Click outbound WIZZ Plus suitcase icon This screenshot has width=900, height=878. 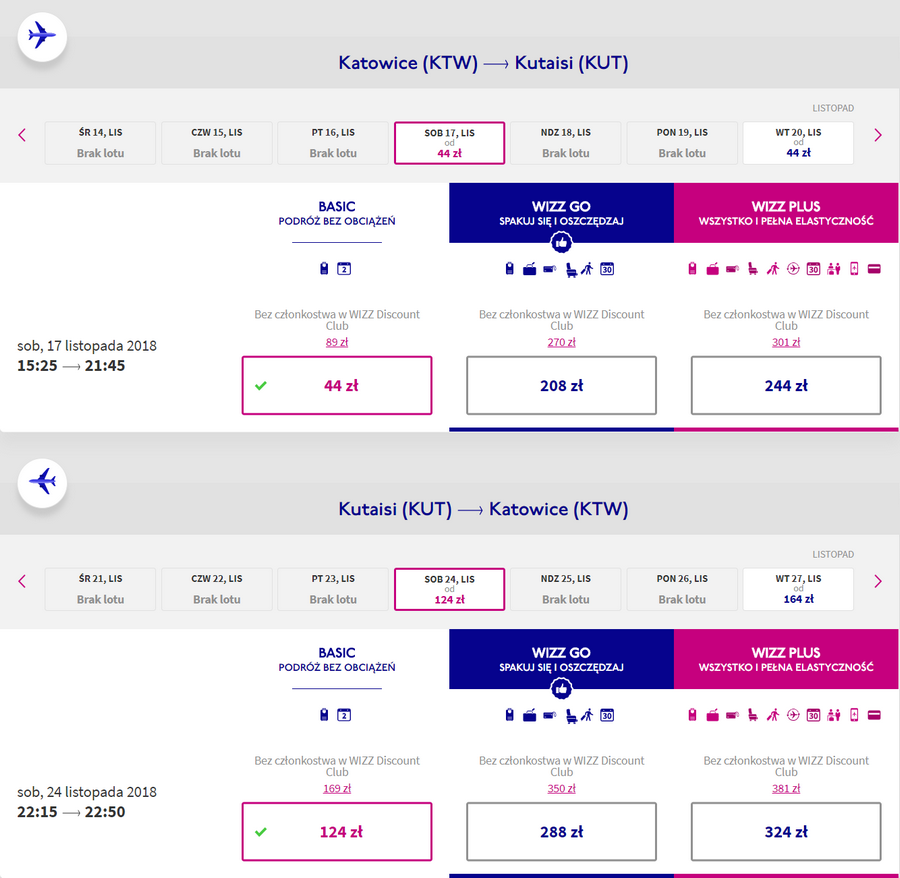pos(712,269)
